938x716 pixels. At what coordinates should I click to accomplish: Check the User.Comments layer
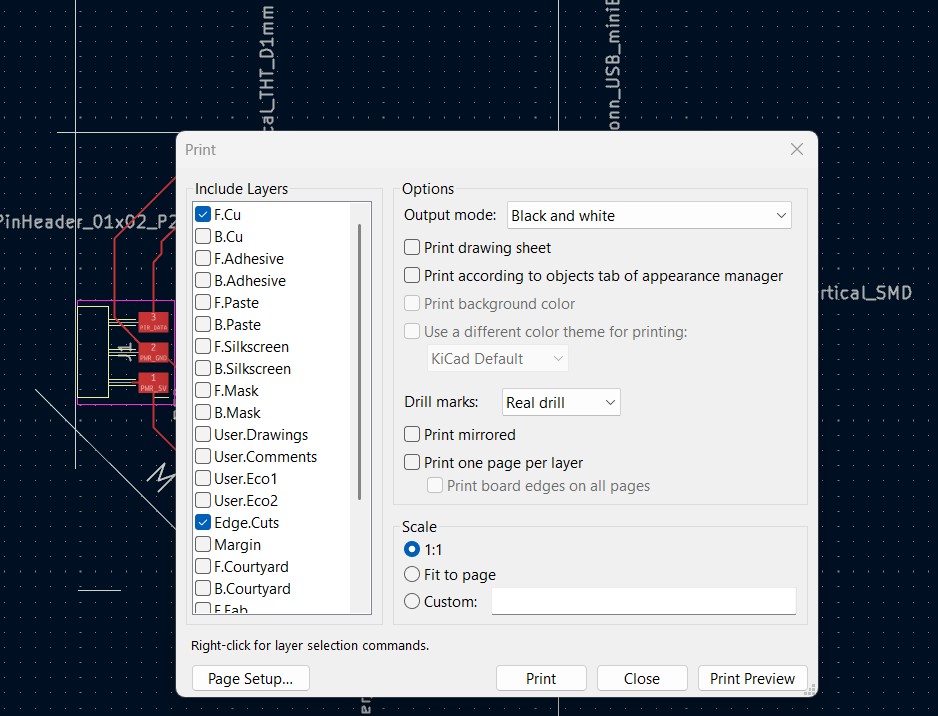click(203, 456)
